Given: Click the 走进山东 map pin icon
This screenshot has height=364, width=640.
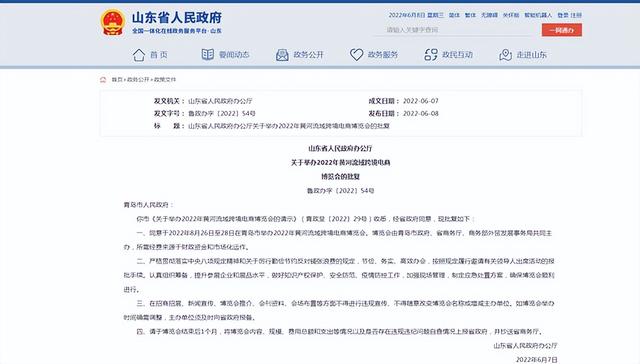Looking at the screenshot, I should click(x=505, y=55).
